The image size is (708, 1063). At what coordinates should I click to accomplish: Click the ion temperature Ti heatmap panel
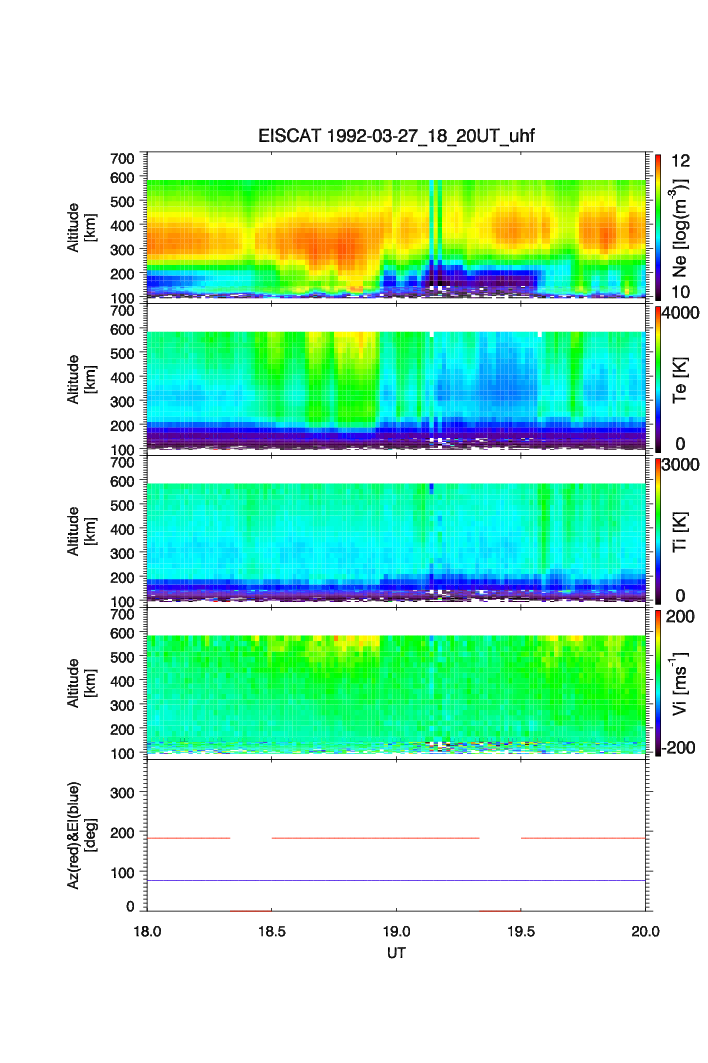396,542
